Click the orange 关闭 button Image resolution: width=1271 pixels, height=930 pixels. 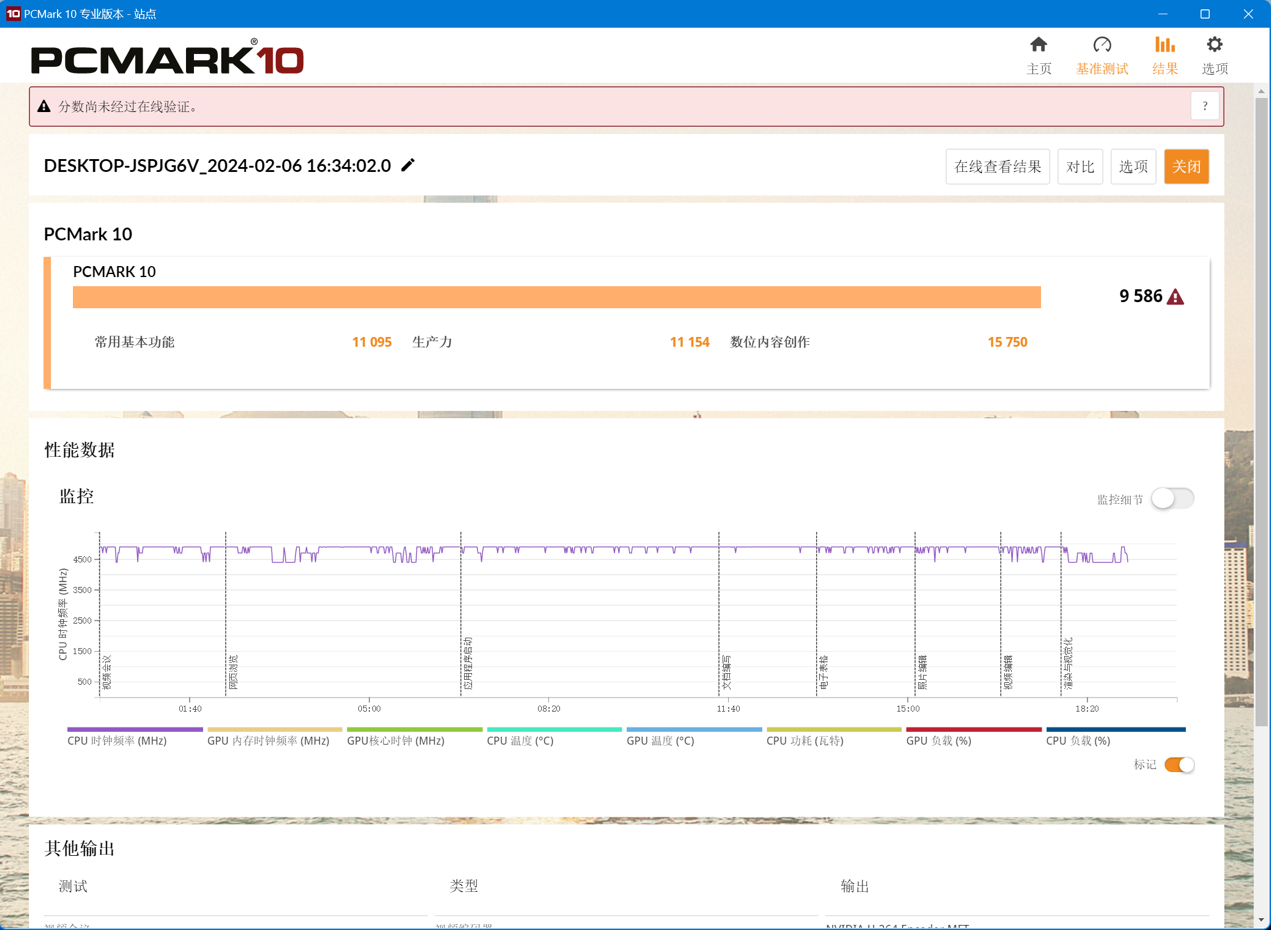1187,167
